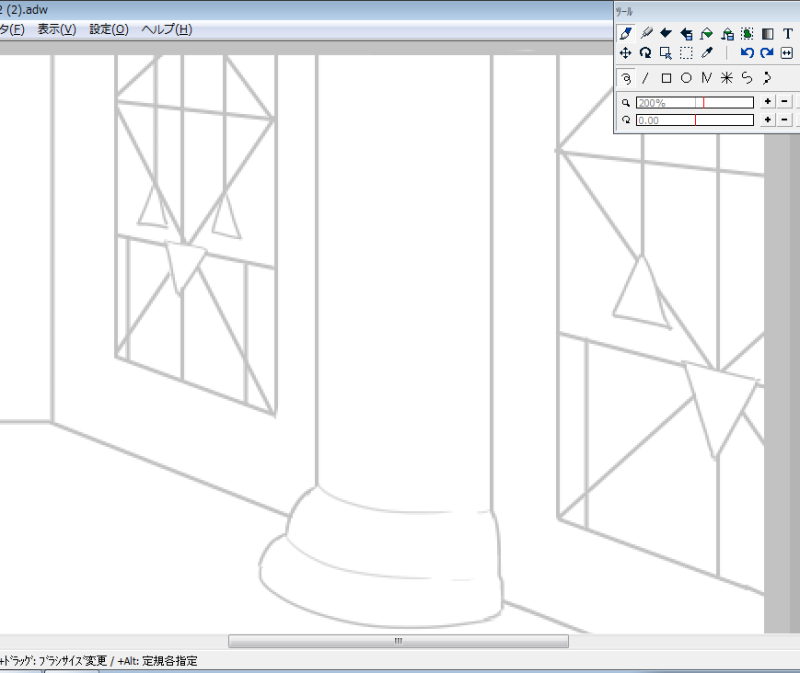Viewport: 800px width, 673px height.
Task: Choose the Polyline drawing shape
Action: pos(707,78)
